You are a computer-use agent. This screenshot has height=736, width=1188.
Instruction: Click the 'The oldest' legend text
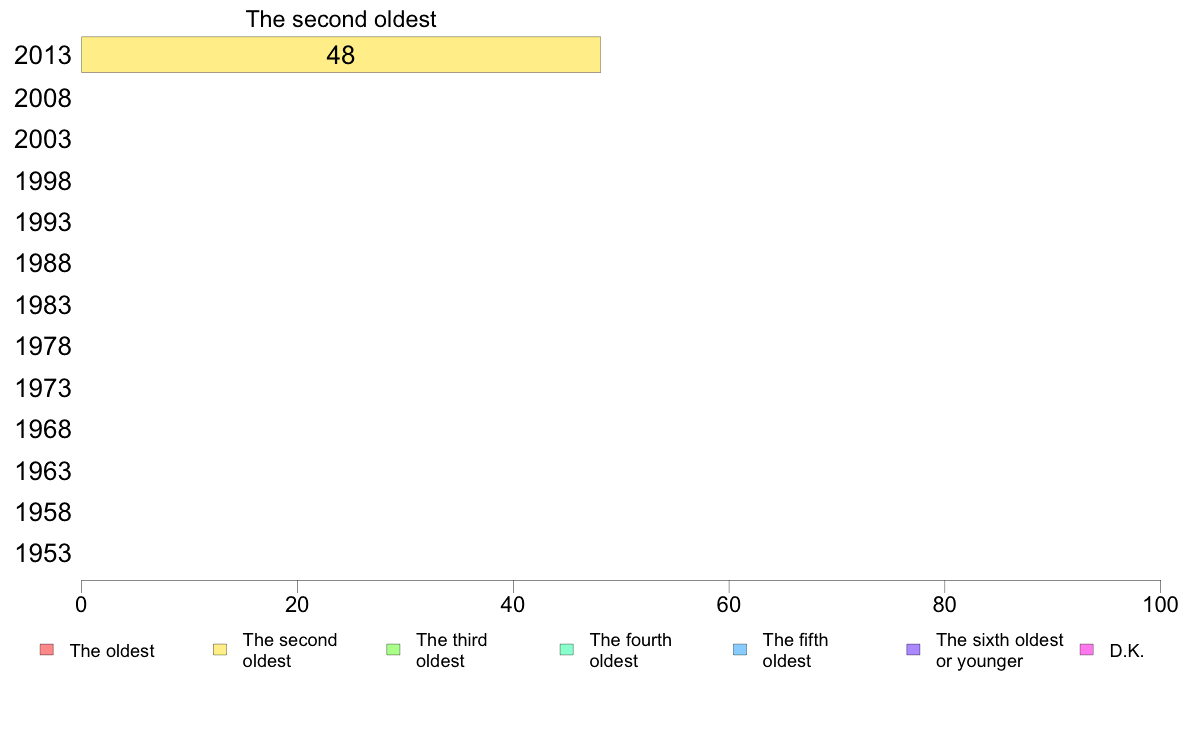pos(112,651)
